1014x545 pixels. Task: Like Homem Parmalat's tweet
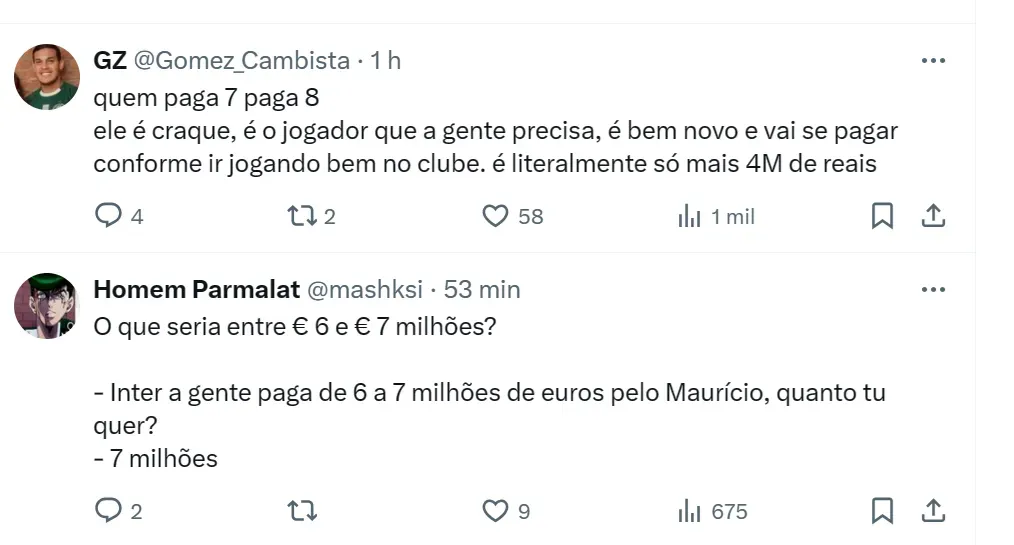(x=496, y=511)
